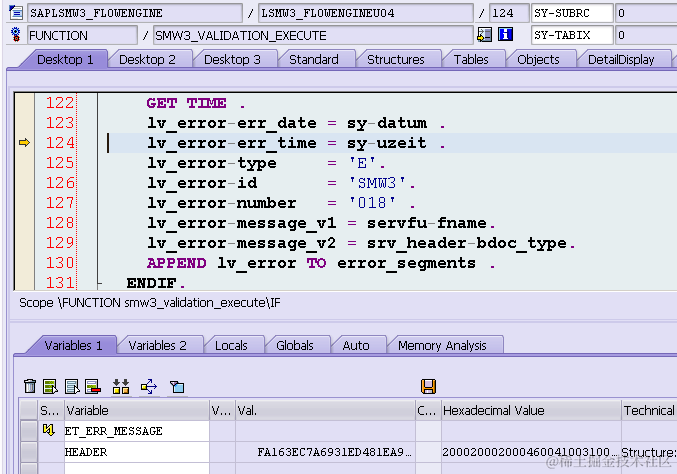Click the Technical column header
The height and width of the screenshot is (474, 677).
click(x=649, y=411)
